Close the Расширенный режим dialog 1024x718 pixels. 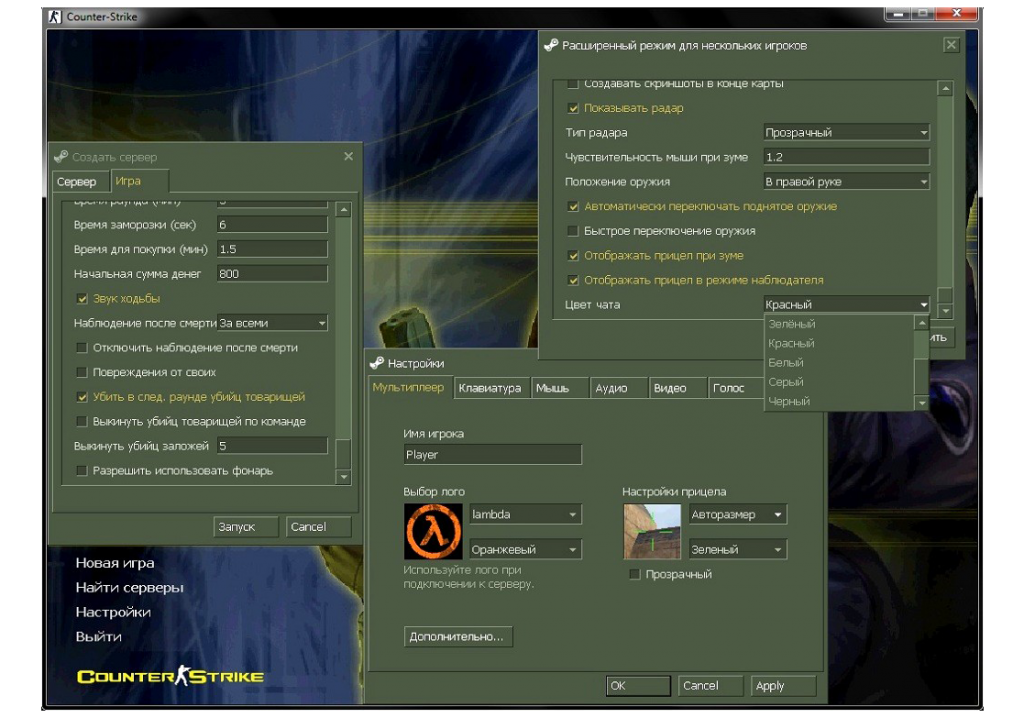(951, 44)
